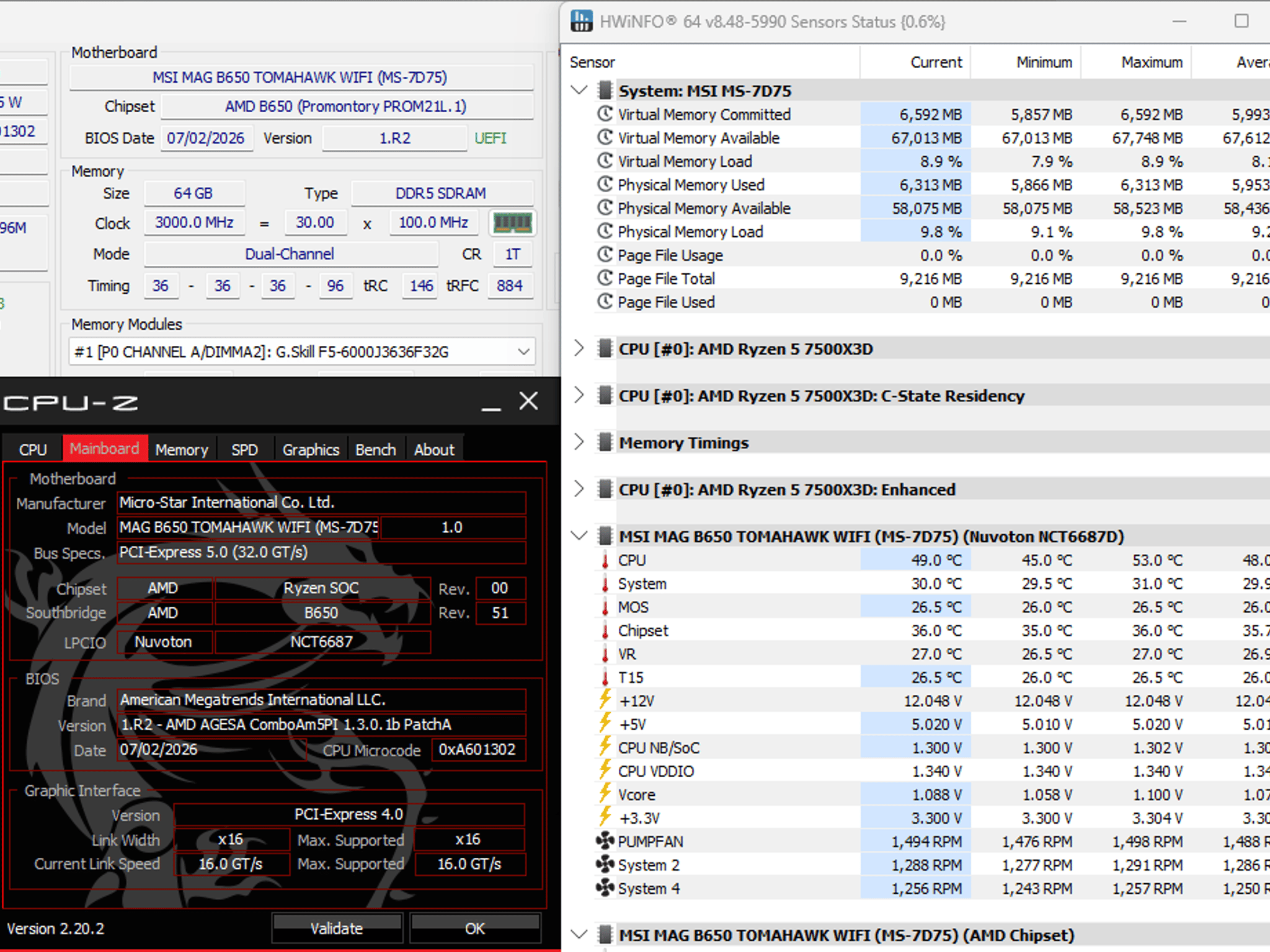The width and height of the screenshot is (1270, 952).
Task: Click the lightning bolt icon for Vcore
Action: pos(605,793)
